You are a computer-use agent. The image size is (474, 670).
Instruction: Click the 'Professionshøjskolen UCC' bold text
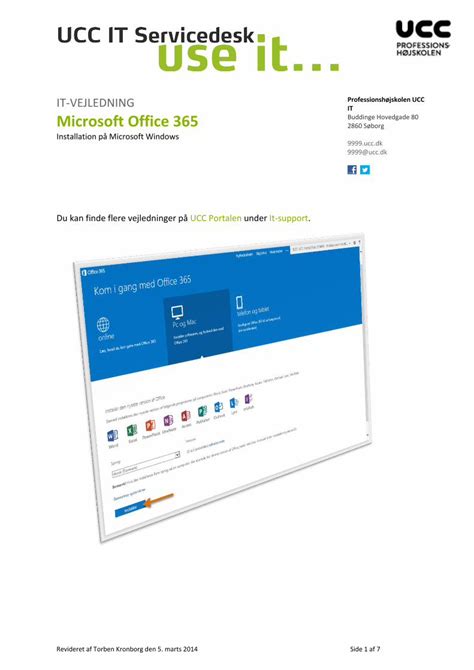tap(386, 100)
